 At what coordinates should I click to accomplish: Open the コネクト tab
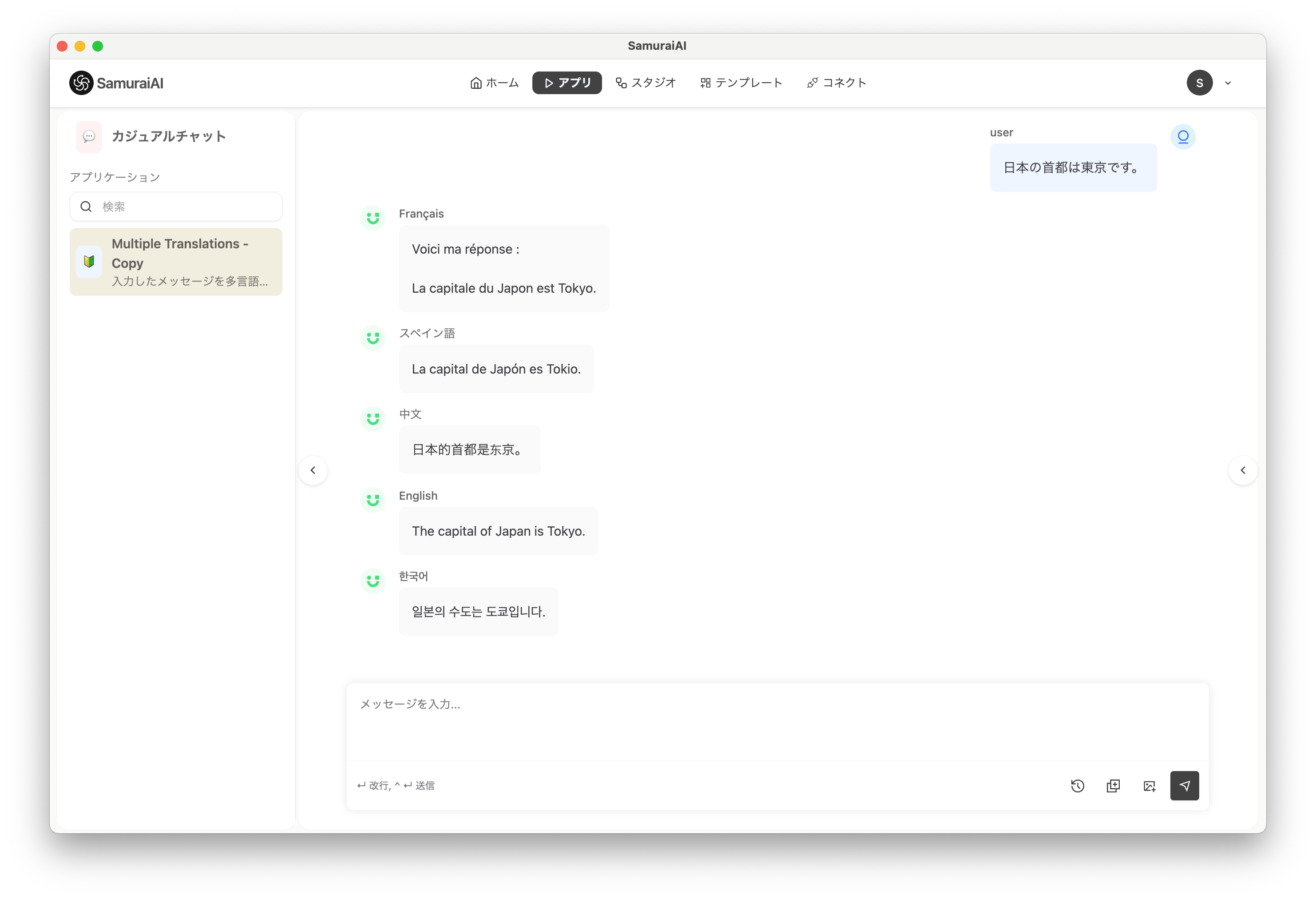click(836, 83)
